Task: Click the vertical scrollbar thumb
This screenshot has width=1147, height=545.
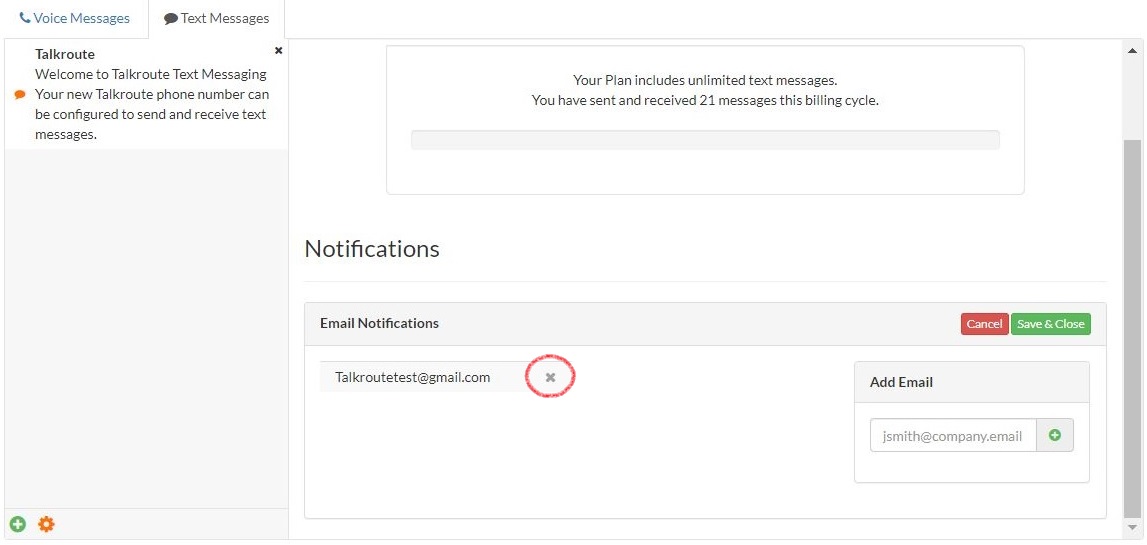Action: [x=1132, y=328]
